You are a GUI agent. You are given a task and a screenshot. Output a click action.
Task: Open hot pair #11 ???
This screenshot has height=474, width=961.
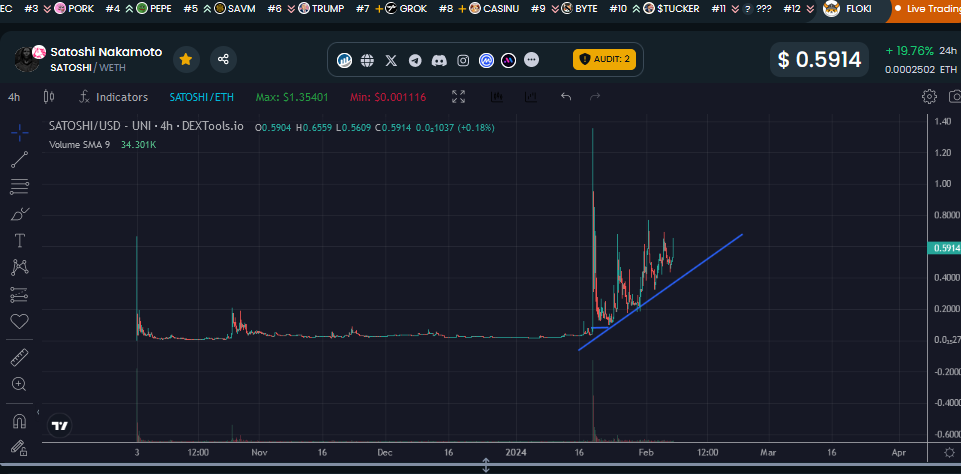coord(741,9)
